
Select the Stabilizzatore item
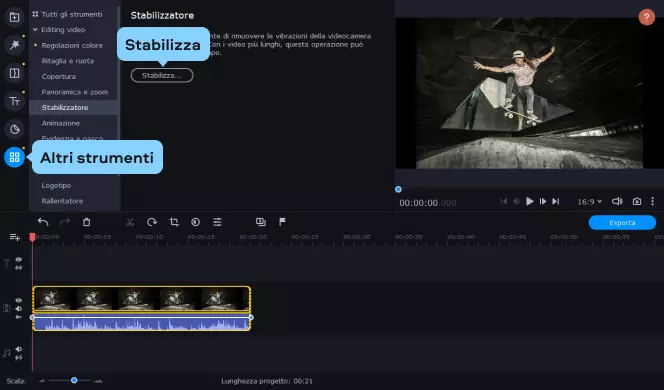[73, 108]
